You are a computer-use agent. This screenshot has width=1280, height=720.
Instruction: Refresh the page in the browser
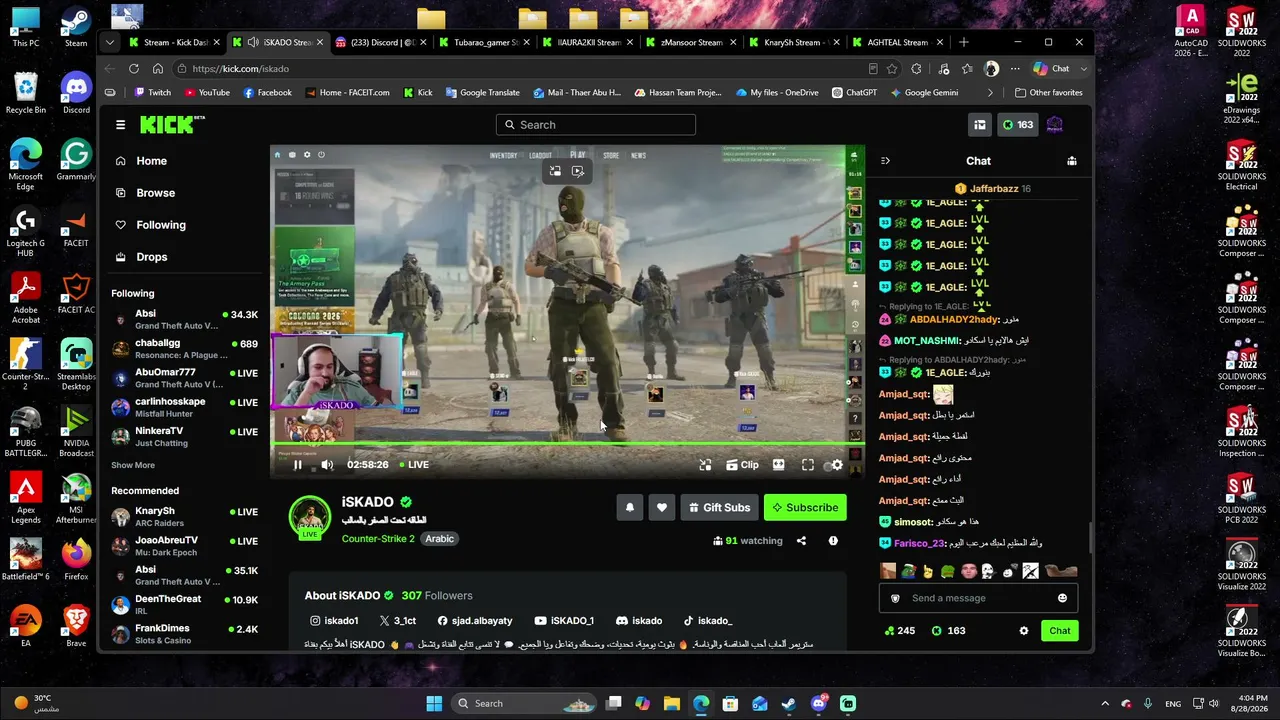(x=134, y=69)
